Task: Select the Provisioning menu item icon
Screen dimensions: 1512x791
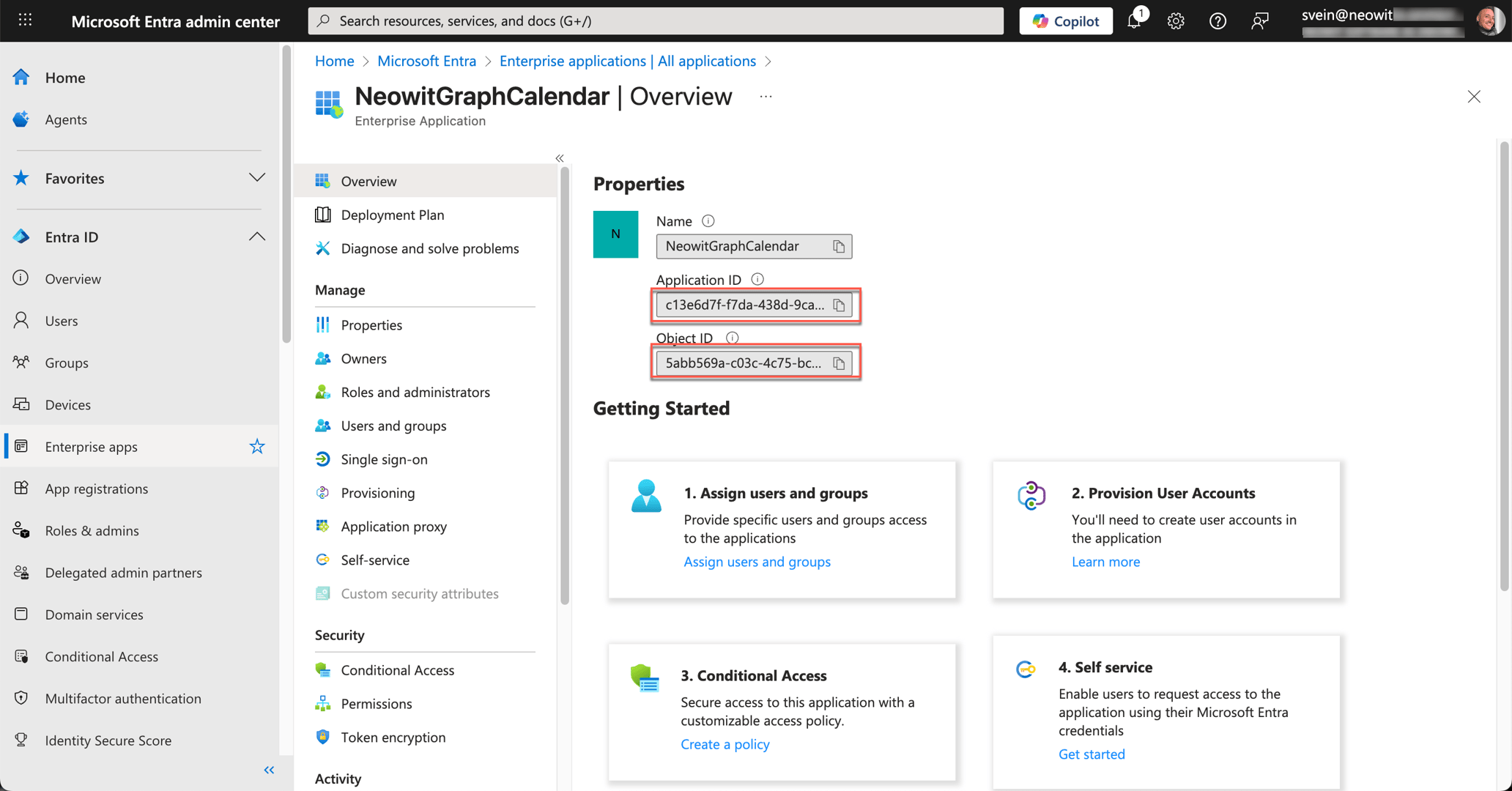Action: pos(323,492)
